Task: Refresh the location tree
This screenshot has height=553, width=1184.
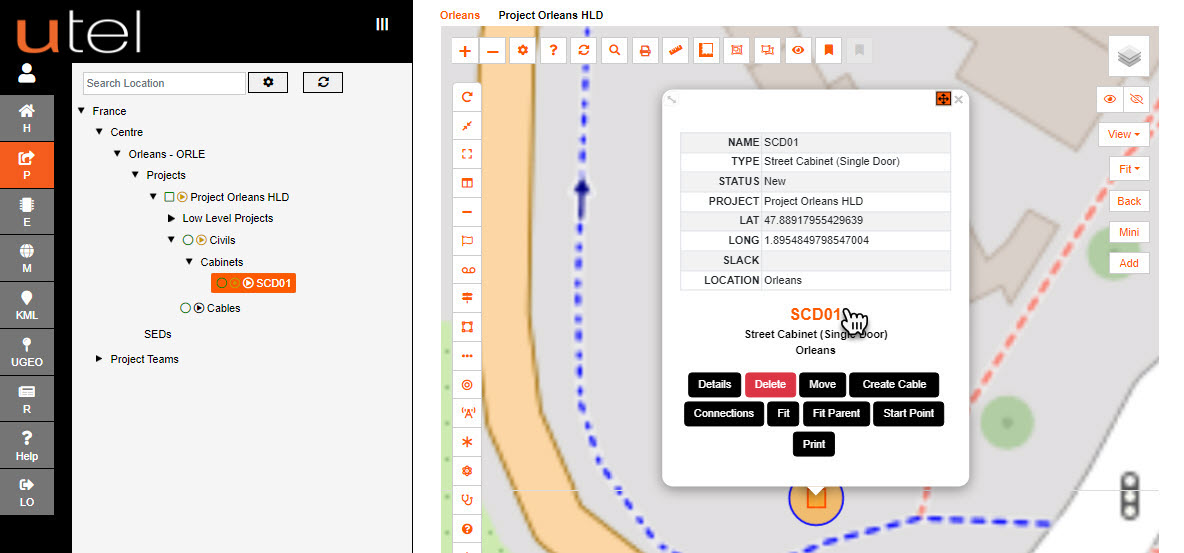Action: (323, 82)
